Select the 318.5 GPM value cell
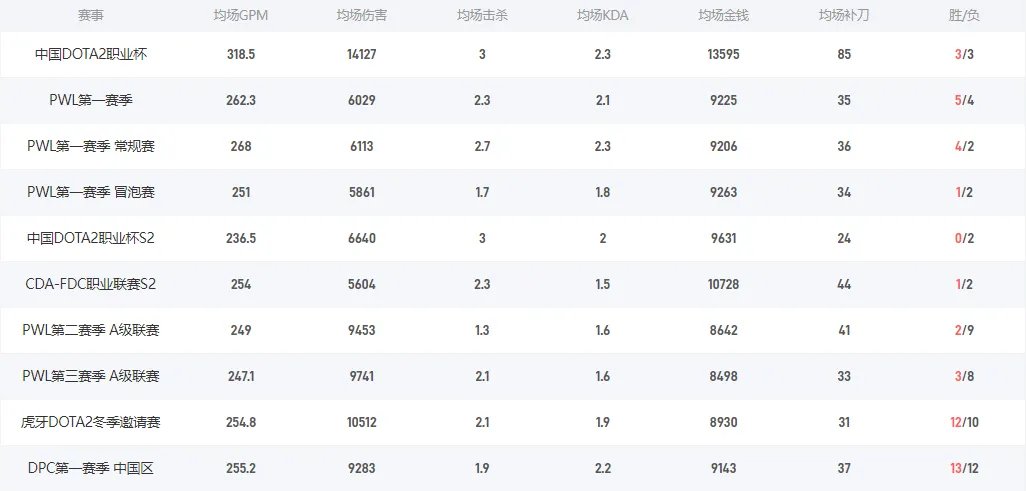This screenshot has height=491, width=1026. point(241,54)
